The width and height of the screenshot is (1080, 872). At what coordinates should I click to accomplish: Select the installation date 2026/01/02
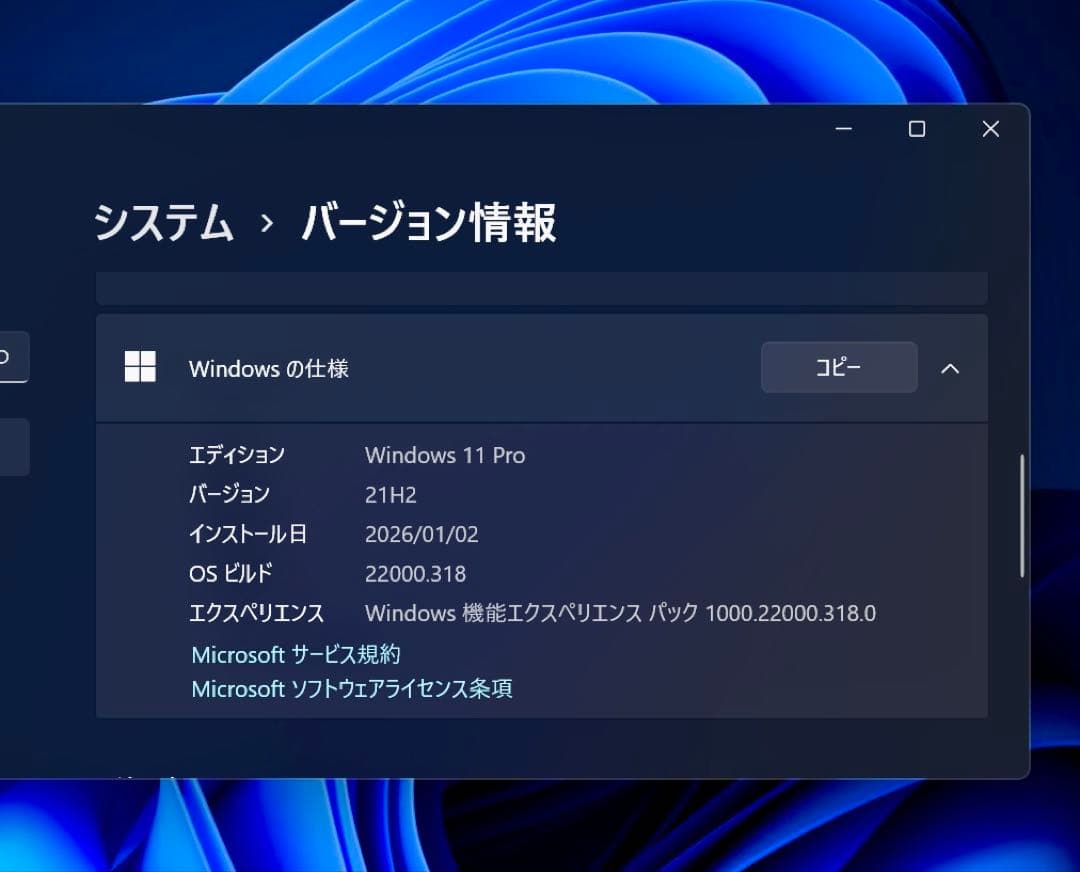coord(422,534)
